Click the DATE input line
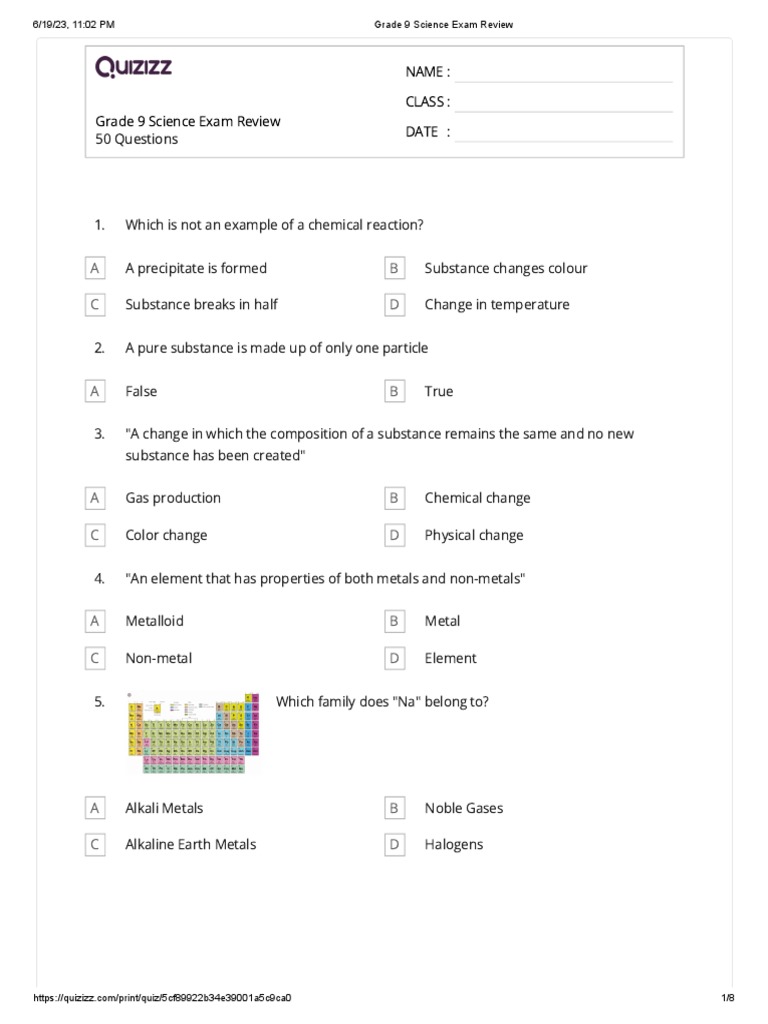This screenshot has height=1024, width=768. pos(563,132)
